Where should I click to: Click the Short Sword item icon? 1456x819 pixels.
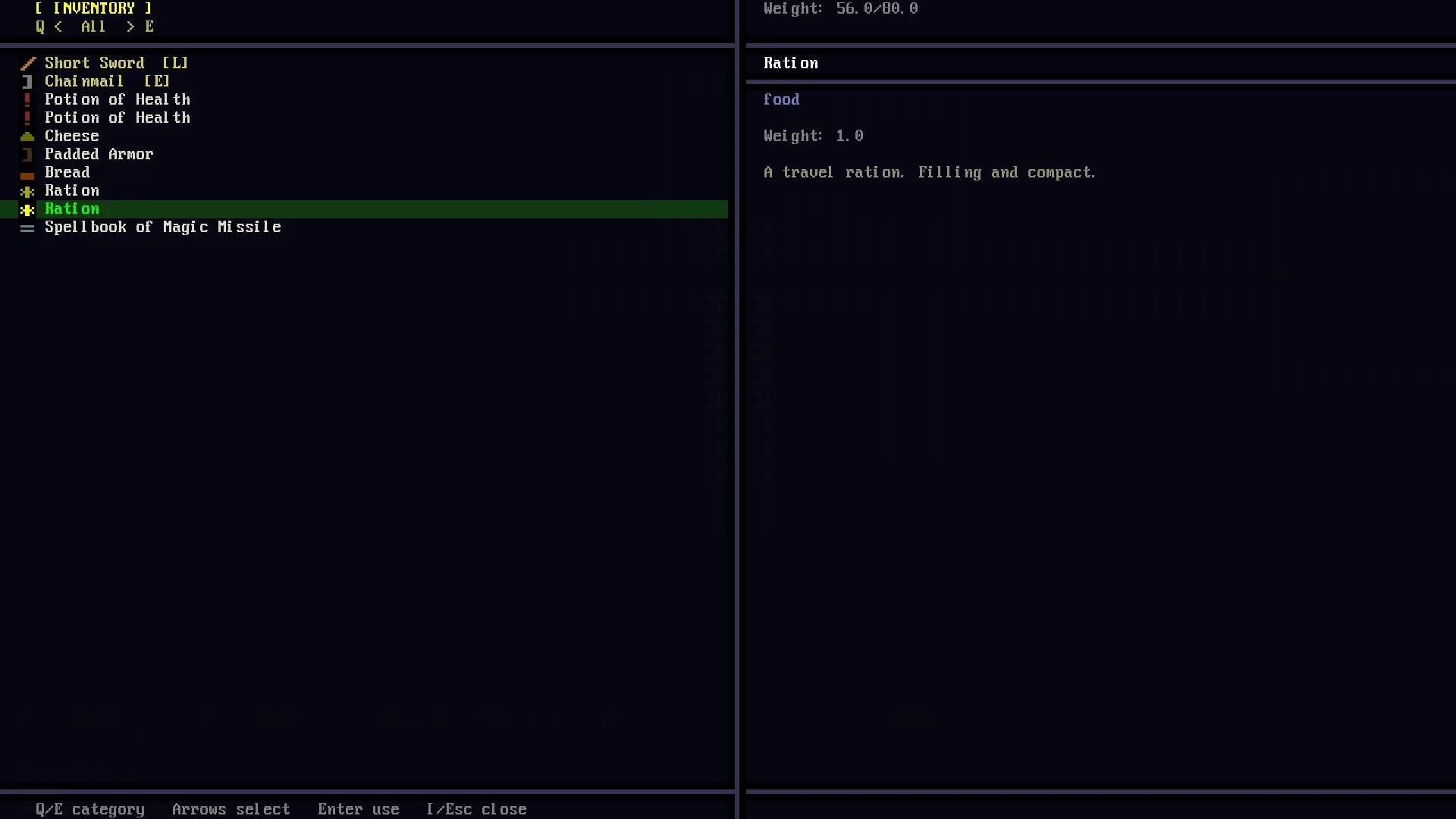(27, 64)
